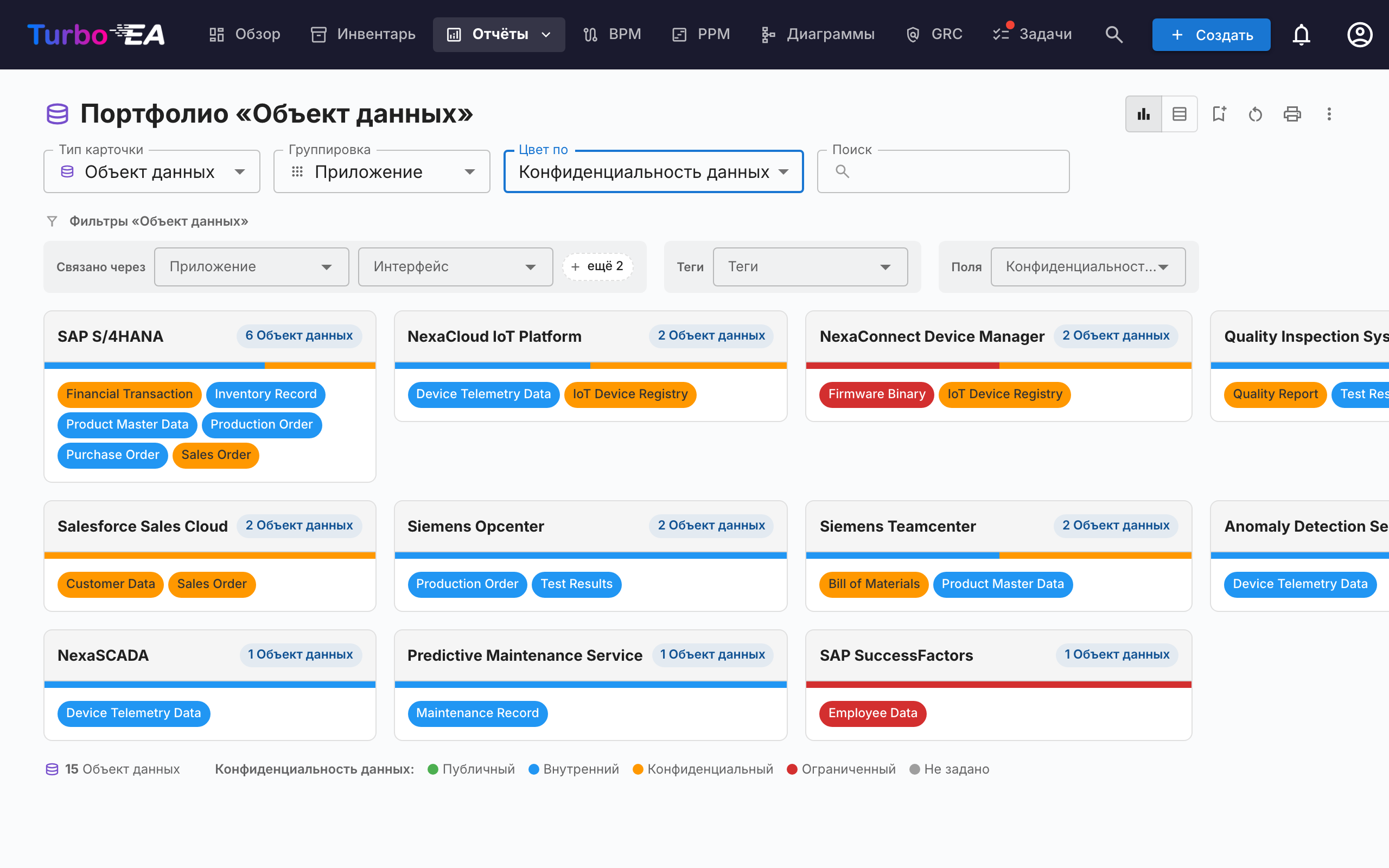Open the search magnifier in the top bar
The width and height of the screenshot is (1389, 868).
tap(1113, 34)
